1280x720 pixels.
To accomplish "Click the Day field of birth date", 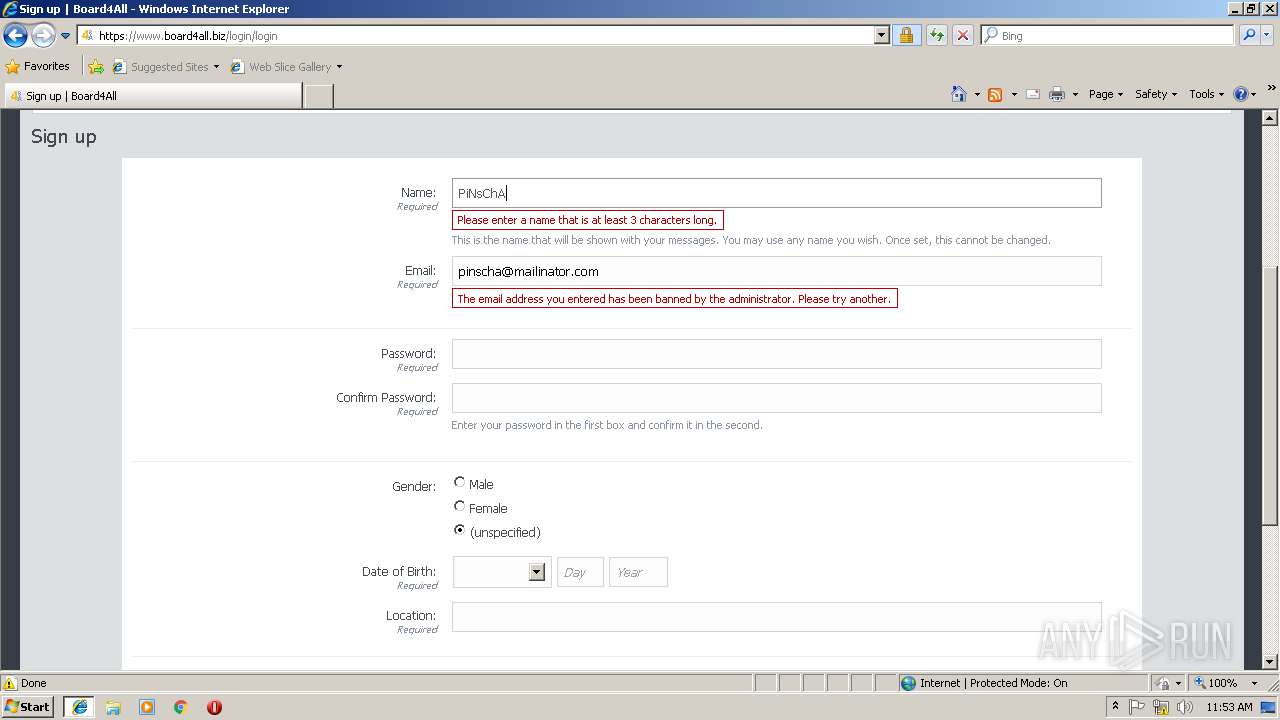I will 580,572.
